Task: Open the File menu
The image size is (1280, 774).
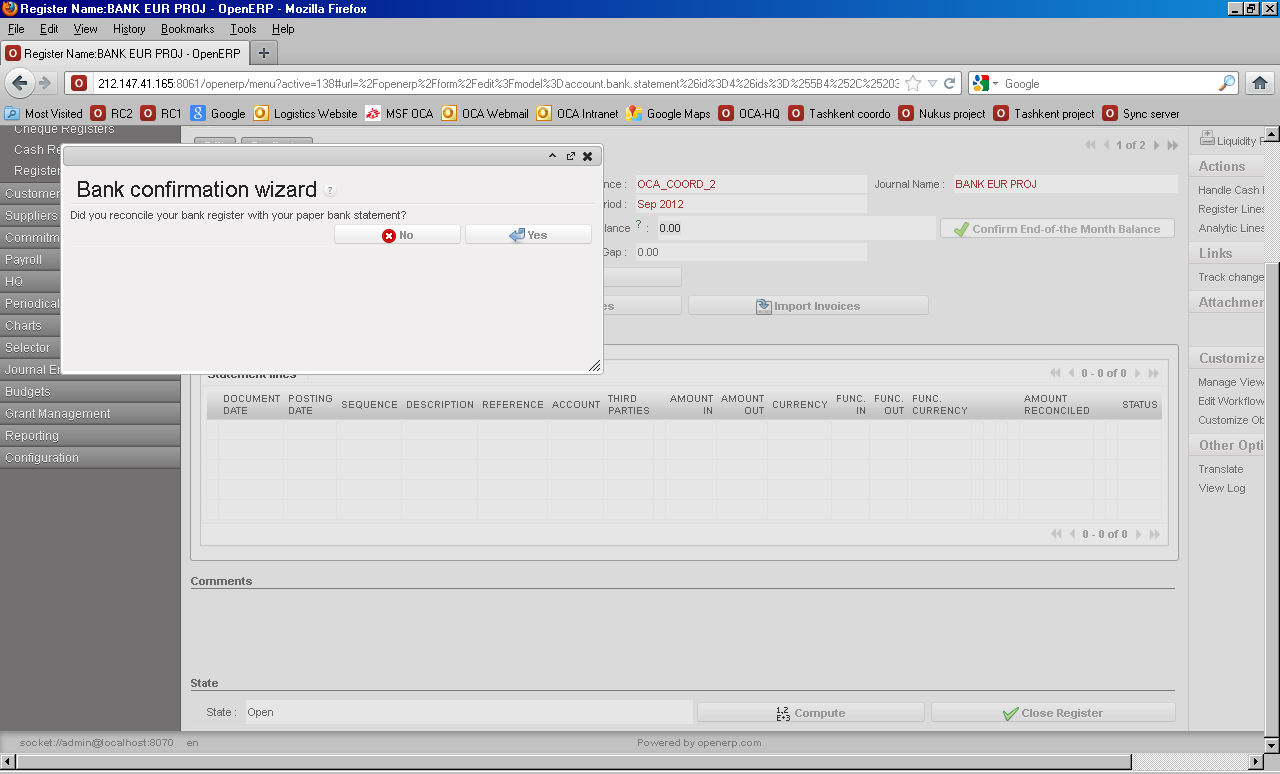Action: click(x=16, y=29)
